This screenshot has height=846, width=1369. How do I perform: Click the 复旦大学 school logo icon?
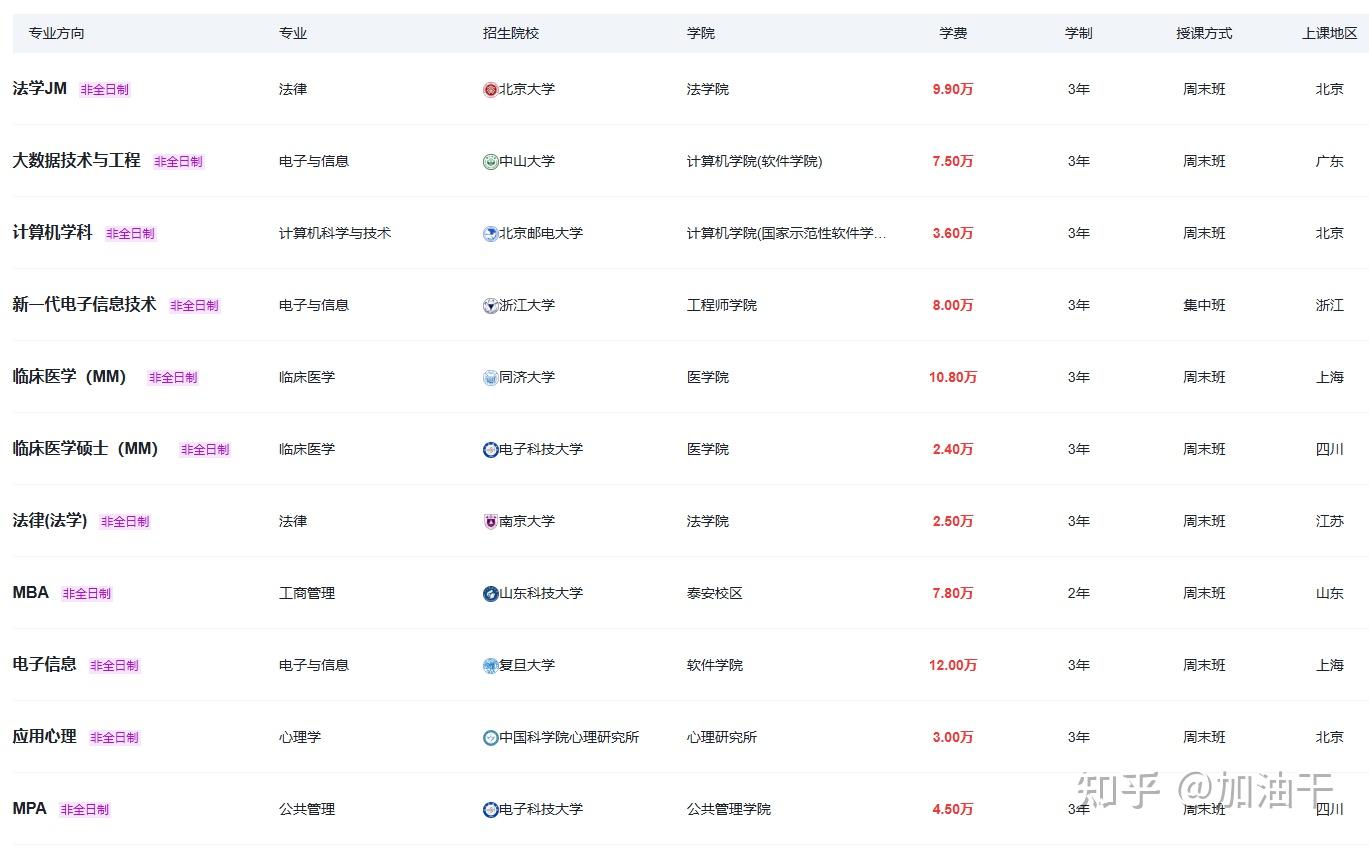tap(490, 666)
